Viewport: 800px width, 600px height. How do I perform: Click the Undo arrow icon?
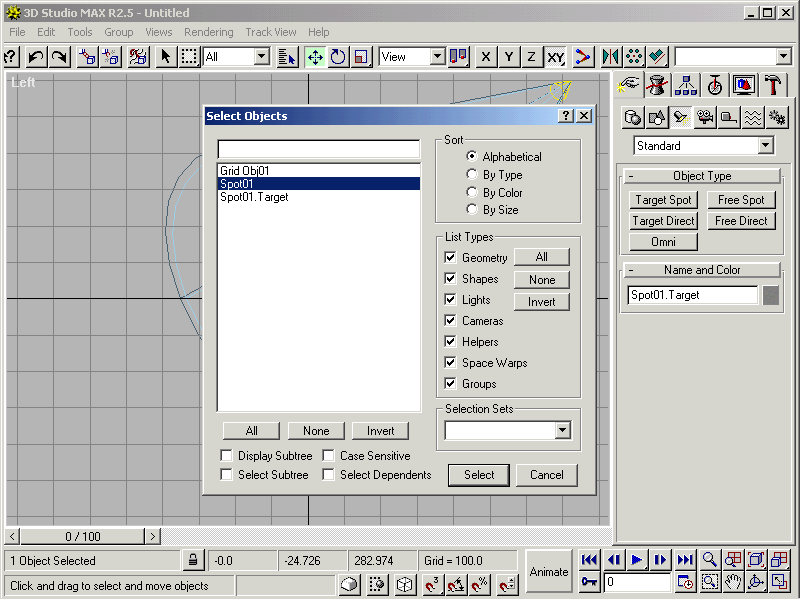pos(36,57)
